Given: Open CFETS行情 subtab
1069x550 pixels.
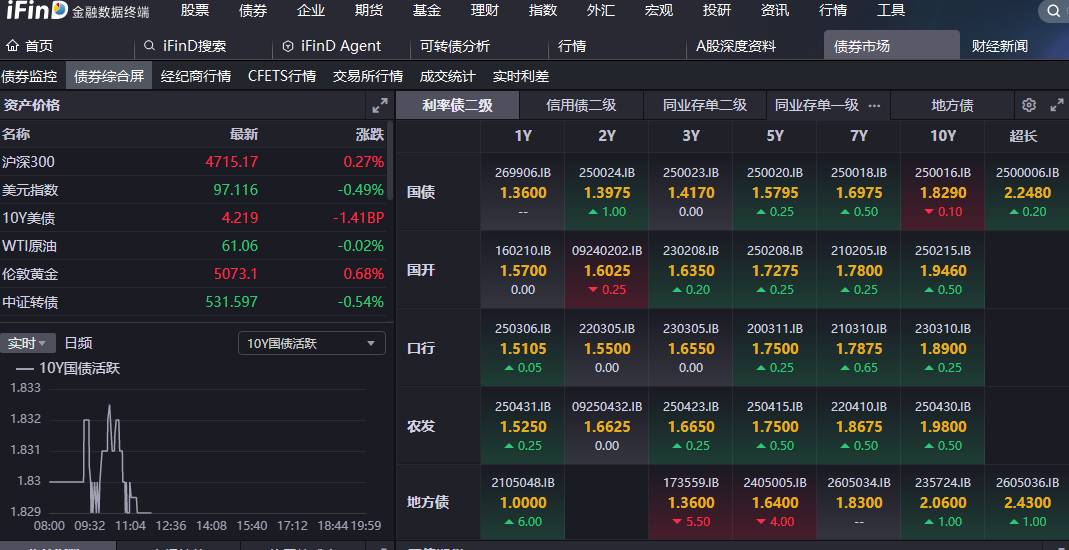Looking at the screenshot, I should coord(282,76).
